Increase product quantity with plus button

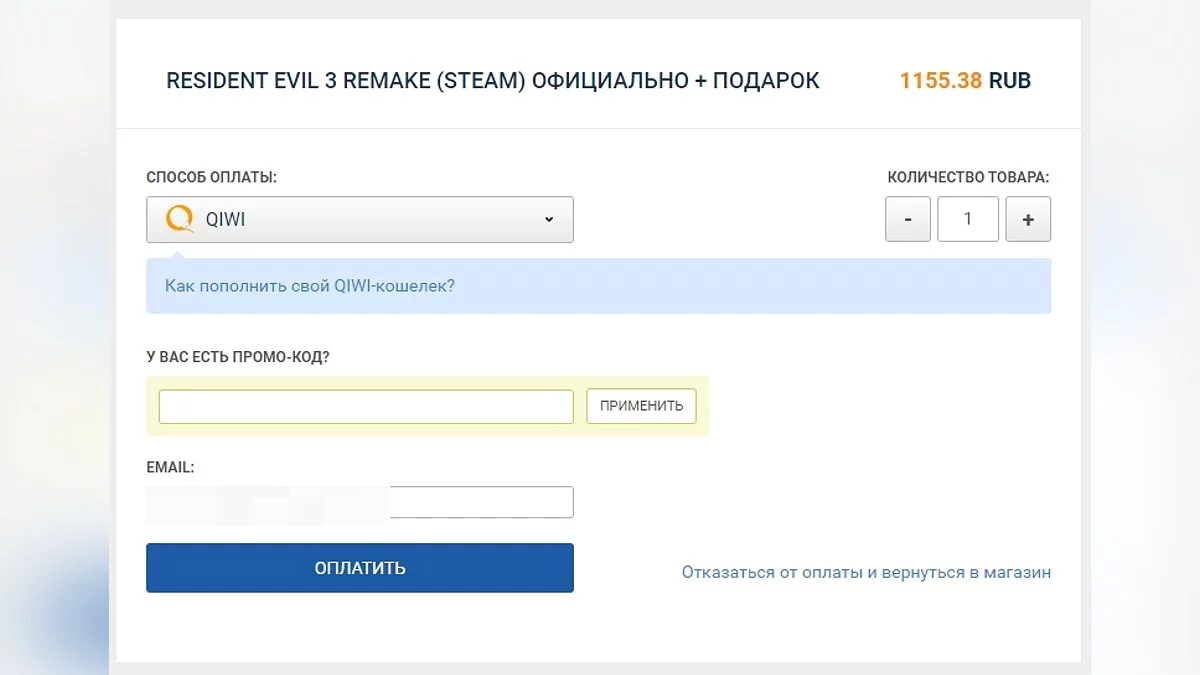pyautogui.click(x=1028, y=220)
